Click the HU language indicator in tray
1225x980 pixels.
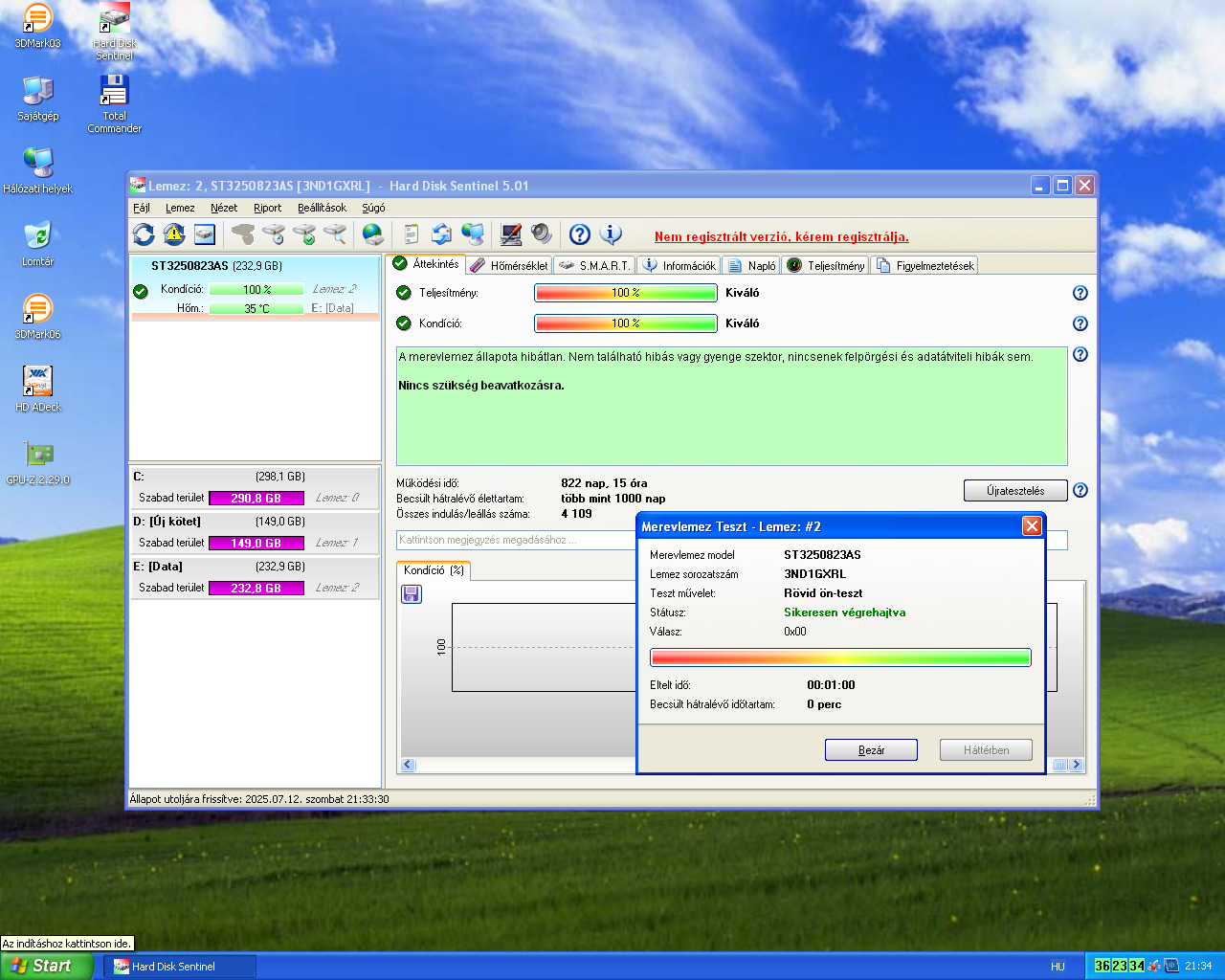point(1058,967)
